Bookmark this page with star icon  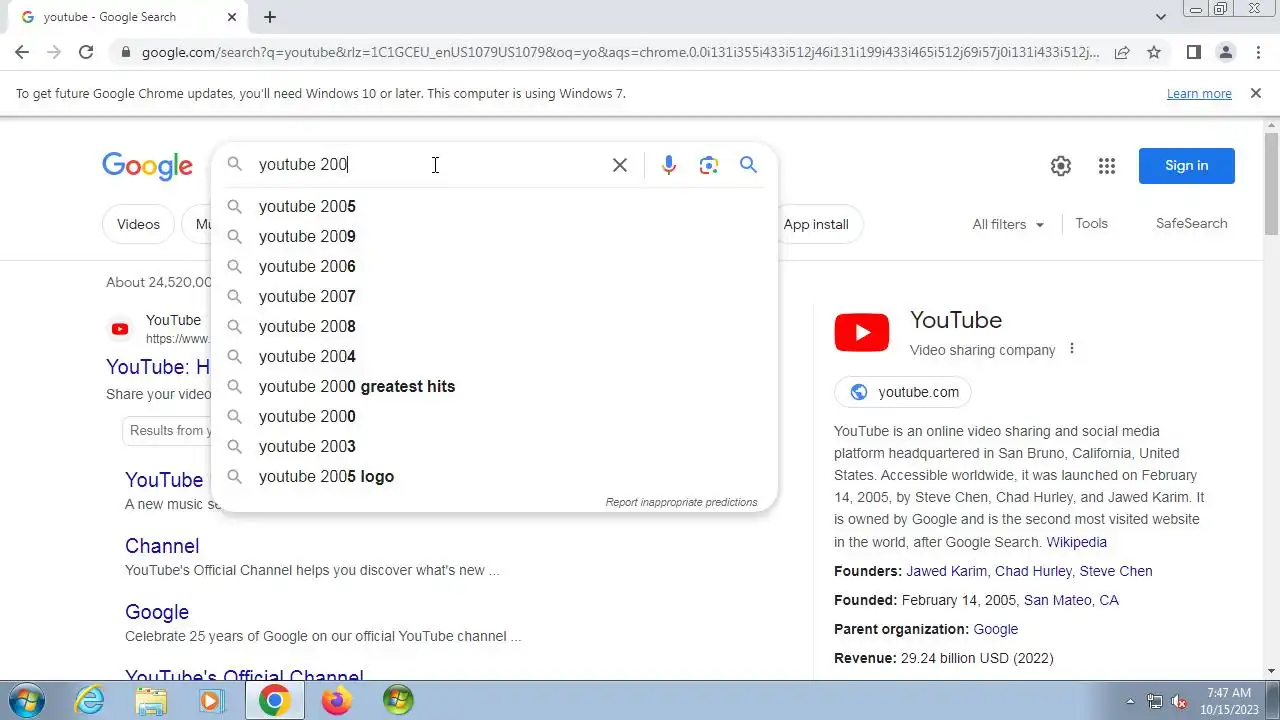click(1154, 52)
